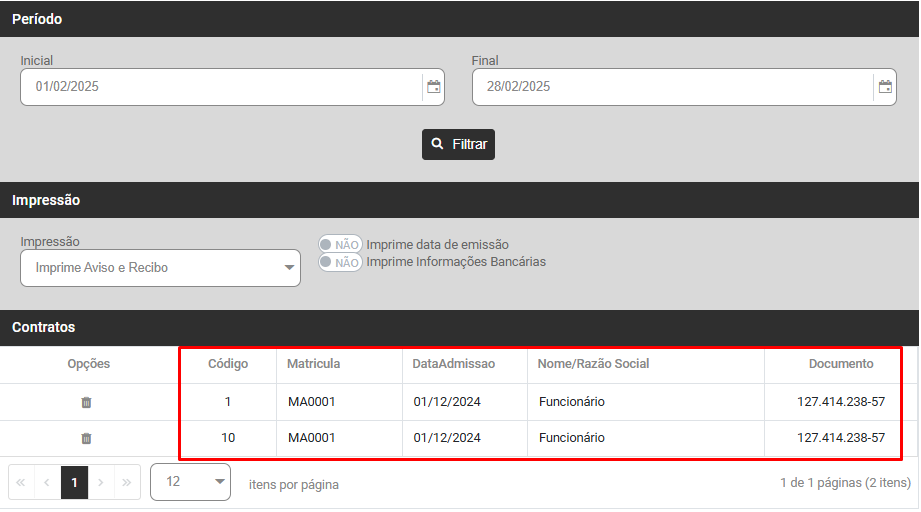Click the Opções column header
This screenshot has width=921, height=512.
89,364
